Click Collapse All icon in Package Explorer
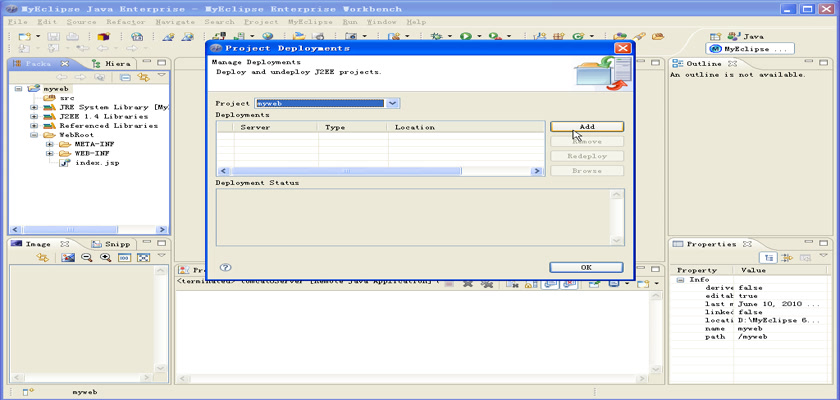840x400 pixels. tap(124, 77)
